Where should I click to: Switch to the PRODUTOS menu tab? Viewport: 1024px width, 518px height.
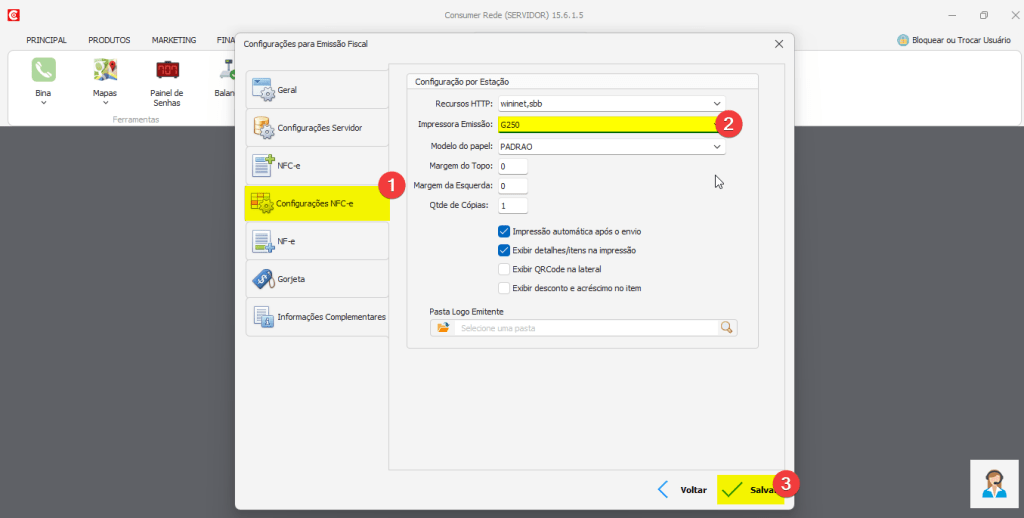click(x=109, y=40)
